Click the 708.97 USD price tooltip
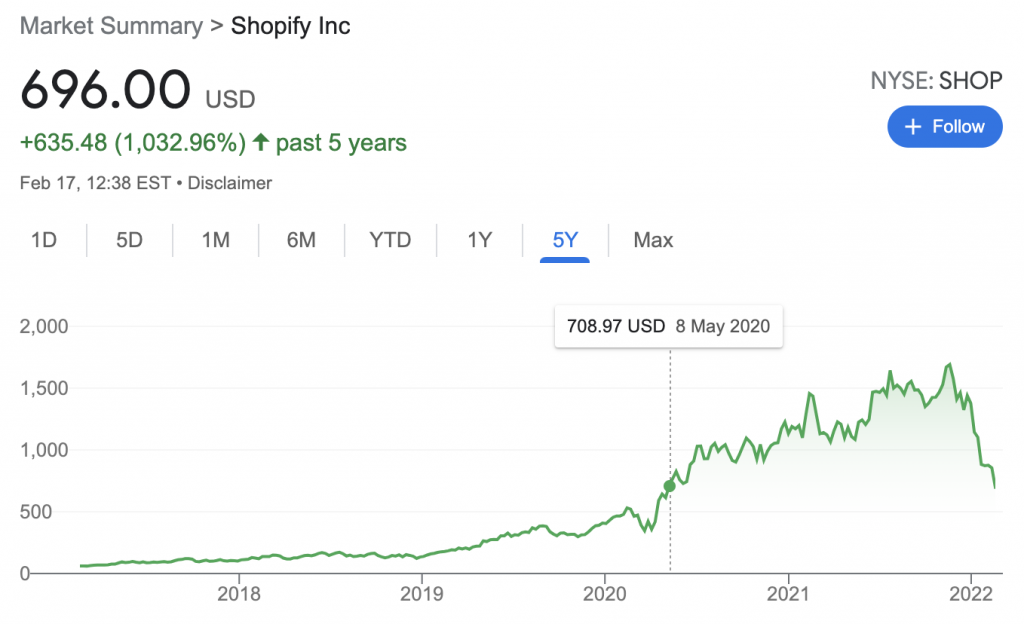1024x624 pixels. (x=669, y=326)
